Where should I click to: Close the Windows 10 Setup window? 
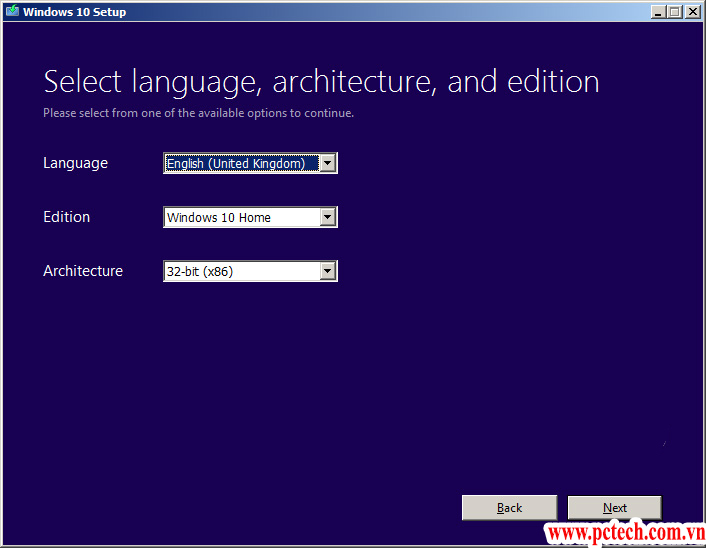click(x=693, y=12)
